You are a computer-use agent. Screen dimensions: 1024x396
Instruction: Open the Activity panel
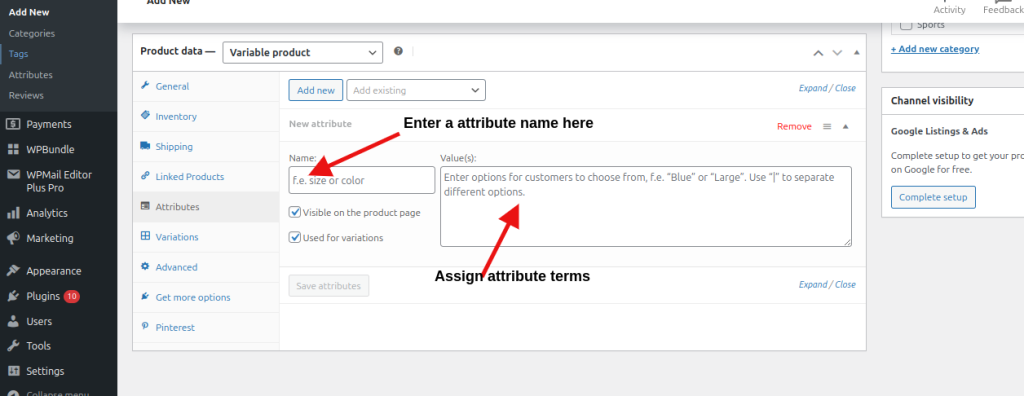pos(949,8)
